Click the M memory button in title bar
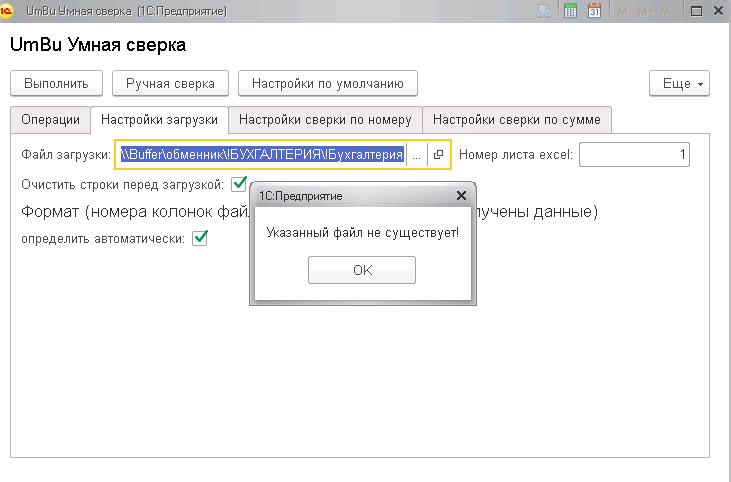This screenshot has width=731, height=482. (x=622, y=11)
